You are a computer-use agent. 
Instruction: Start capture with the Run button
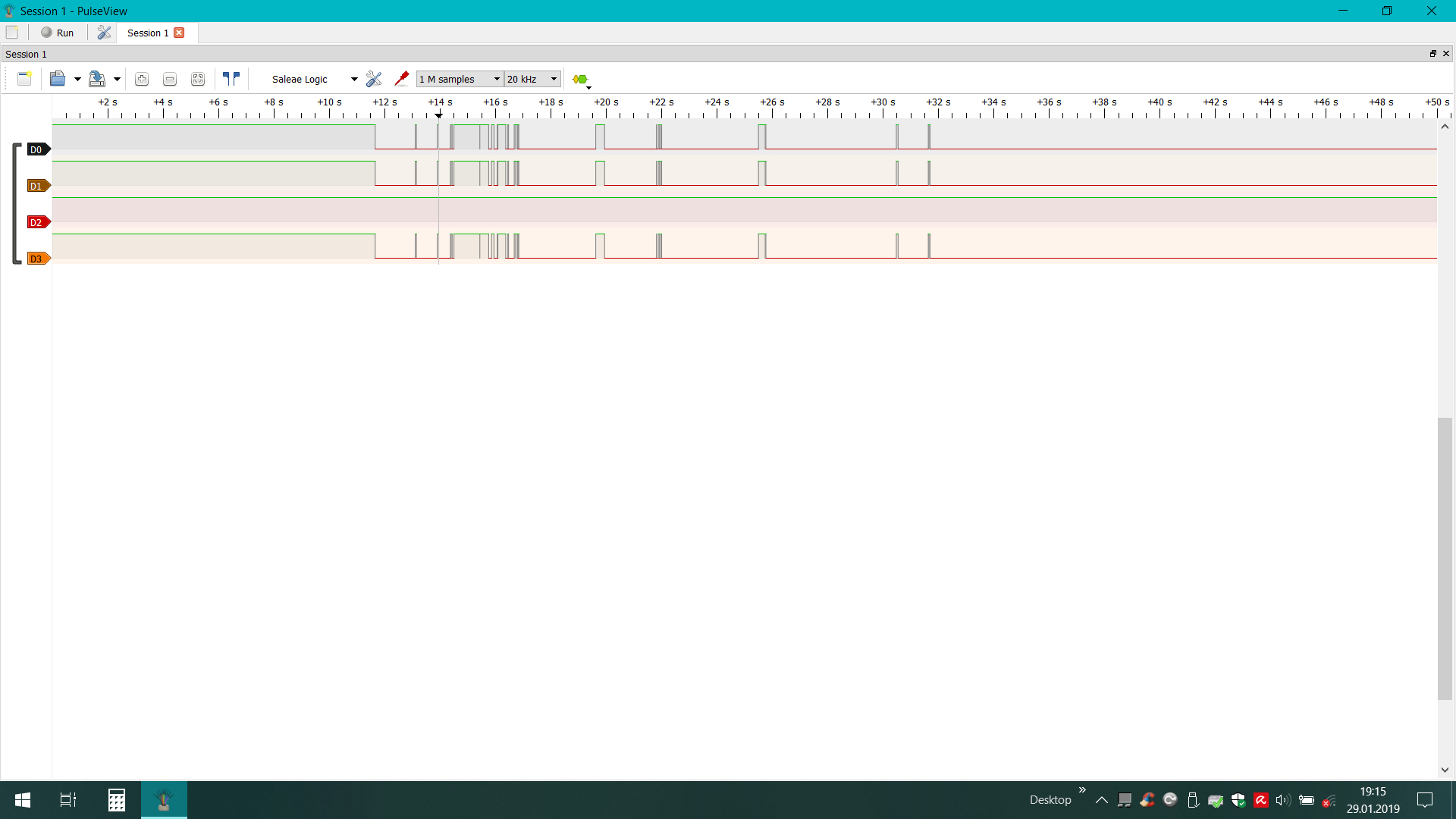[58, 33]
